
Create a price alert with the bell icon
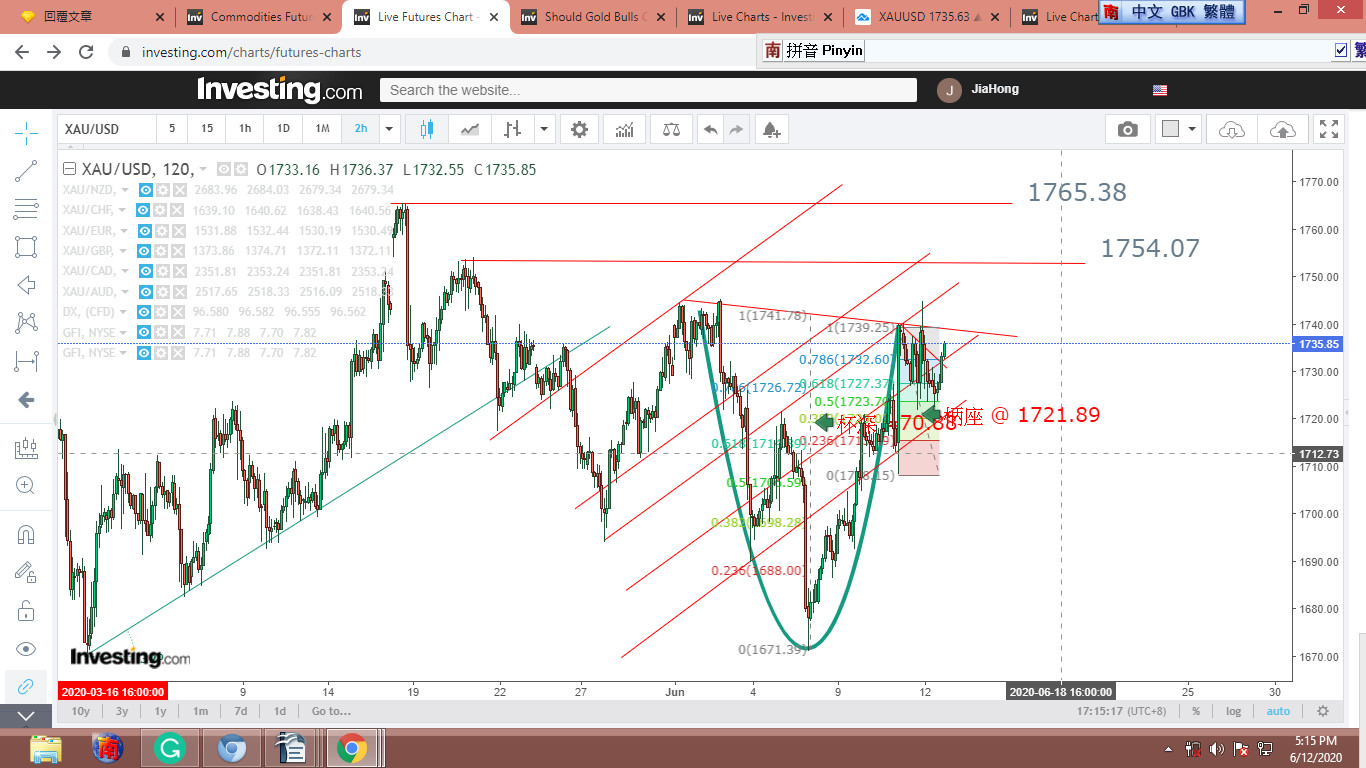770,129
